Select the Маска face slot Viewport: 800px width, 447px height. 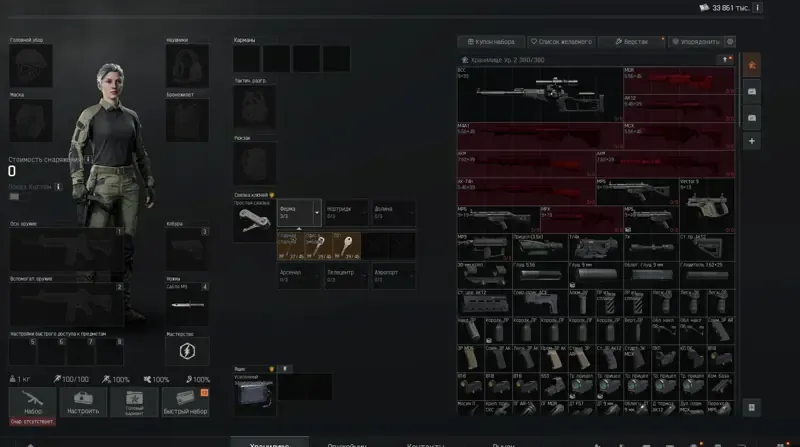point(31,120)
